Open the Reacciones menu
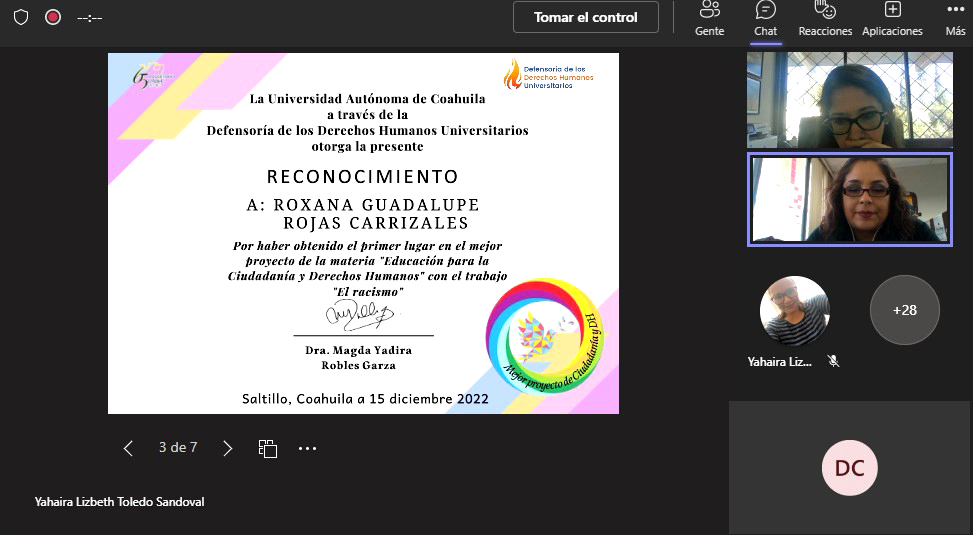Viewport: 973px width, 535px height. (x=825, y=19)
